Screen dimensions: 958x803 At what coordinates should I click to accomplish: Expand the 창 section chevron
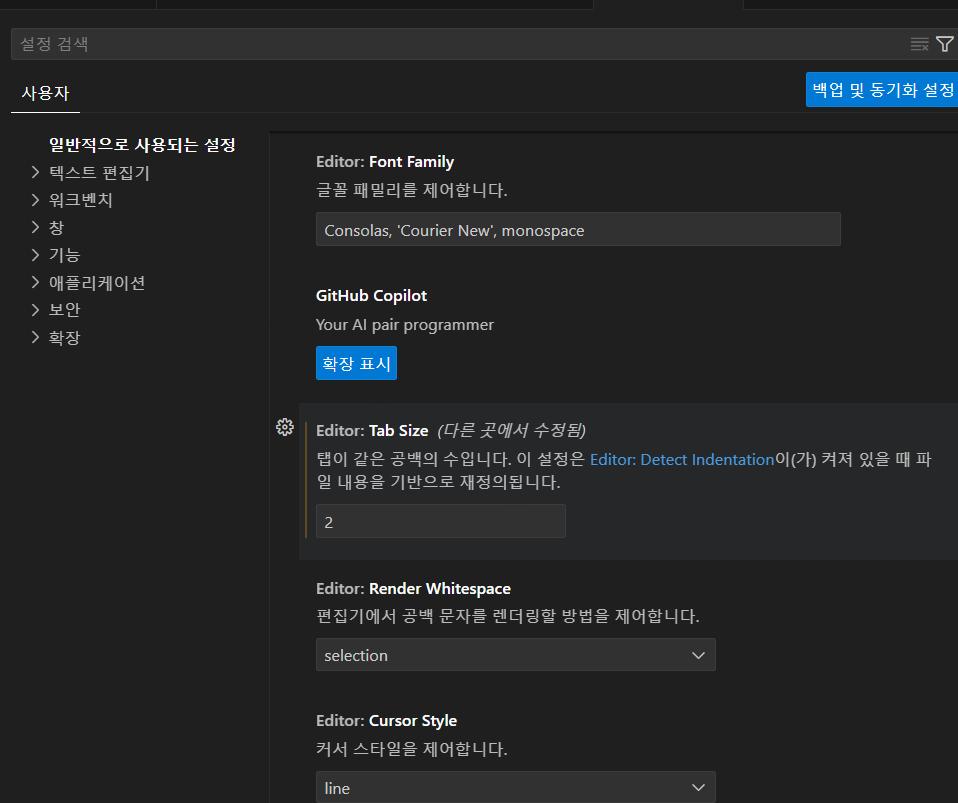coord(35,227)
